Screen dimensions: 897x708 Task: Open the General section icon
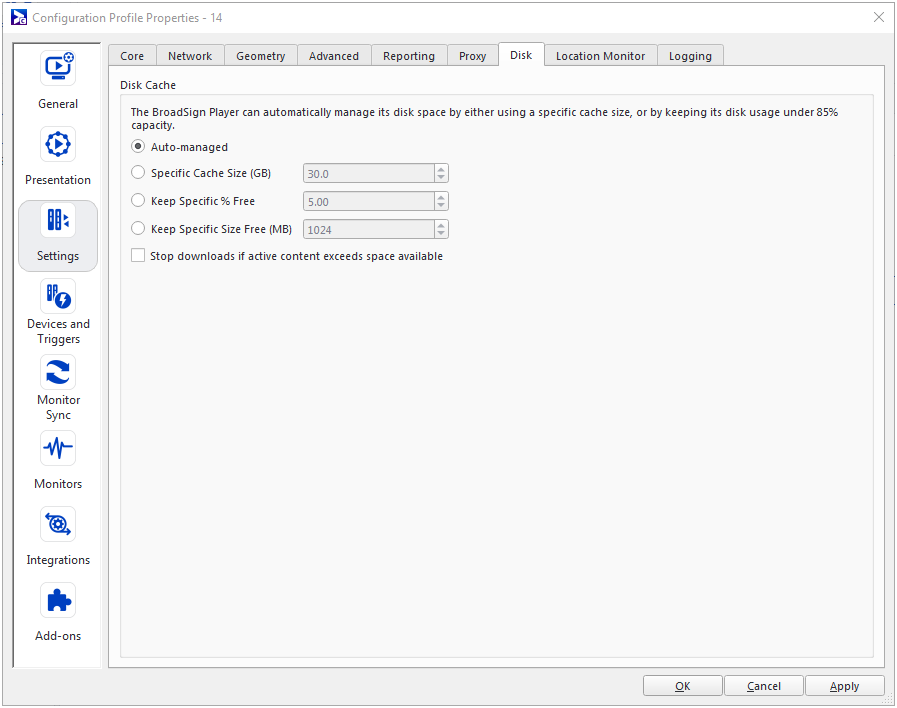[58, 69]
